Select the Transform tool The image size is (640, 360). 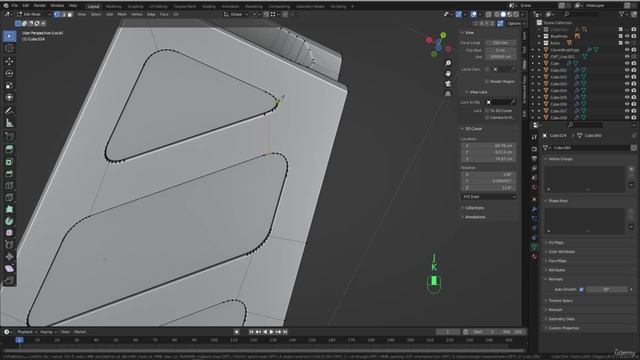tap(9, 97)
